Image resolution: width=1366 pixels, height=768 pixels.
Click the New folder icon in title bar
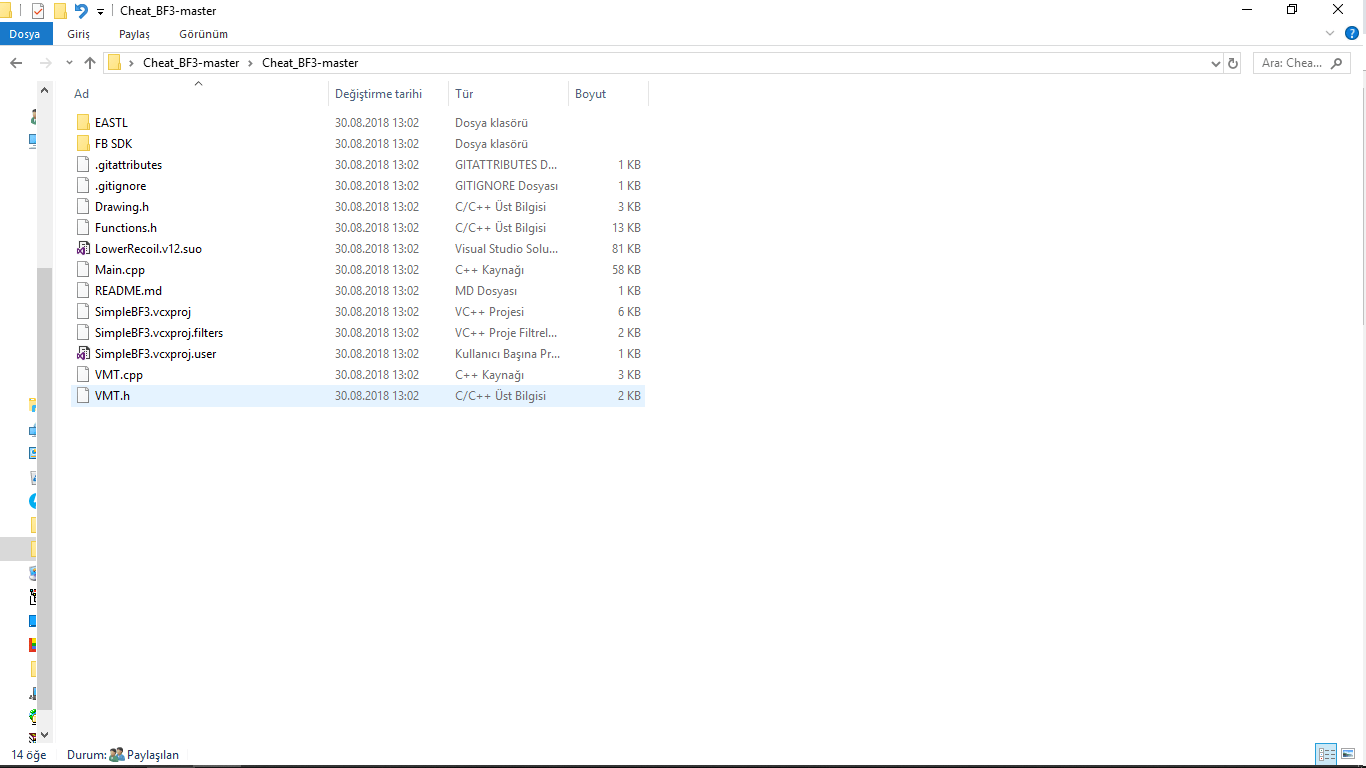coord(60,11)
